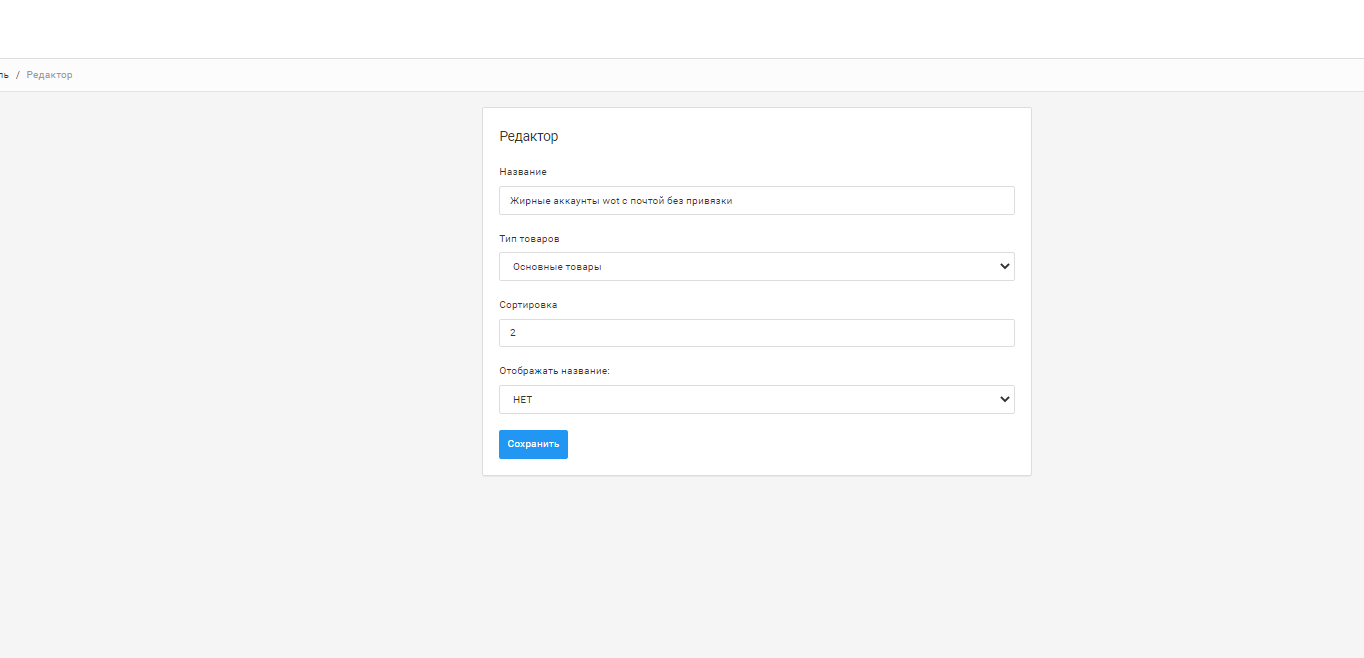Focus the Сортировка input field
Image resolution: width=1364 pixels, height=658 pixels.
756,333
